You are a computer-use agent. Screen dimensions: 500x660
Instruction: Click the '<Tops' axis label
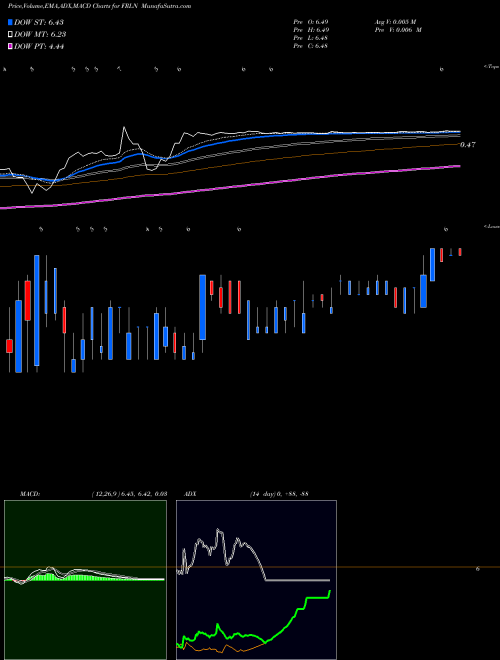pyautogui.click(x=492, y=67)
